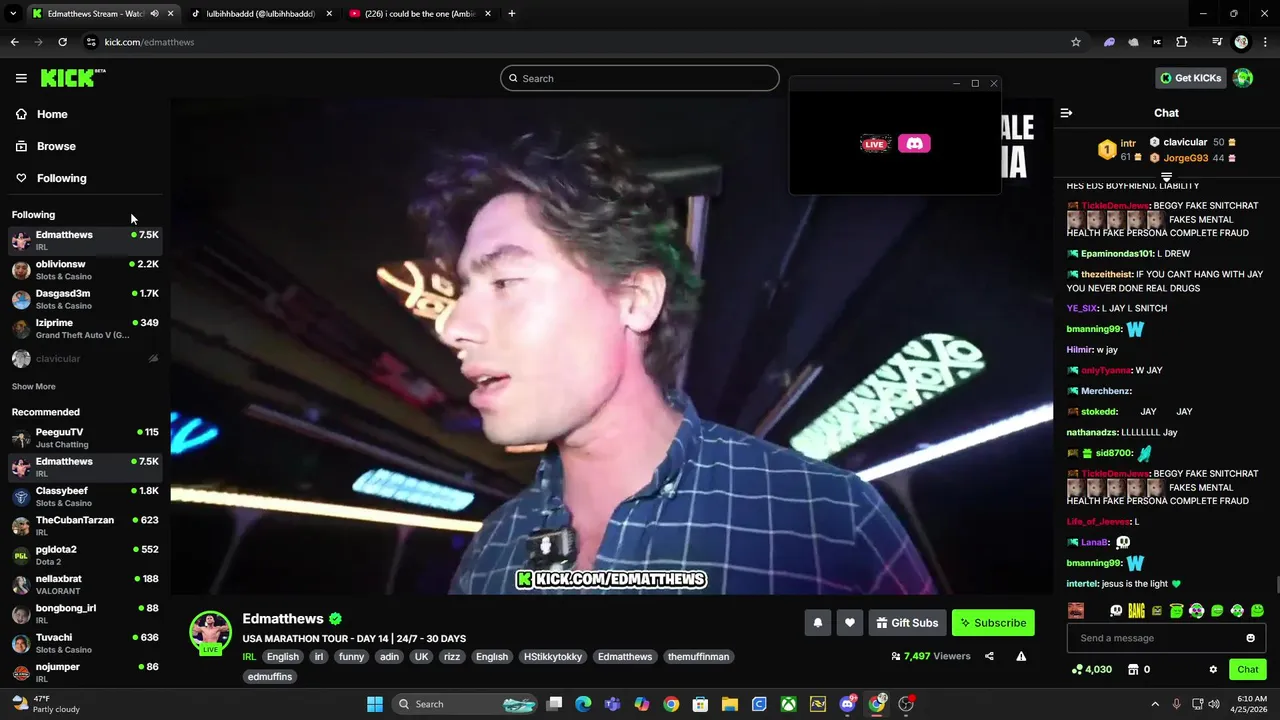Open Windows Start menu
1280x720 pixels.
[x=375, y=704]
